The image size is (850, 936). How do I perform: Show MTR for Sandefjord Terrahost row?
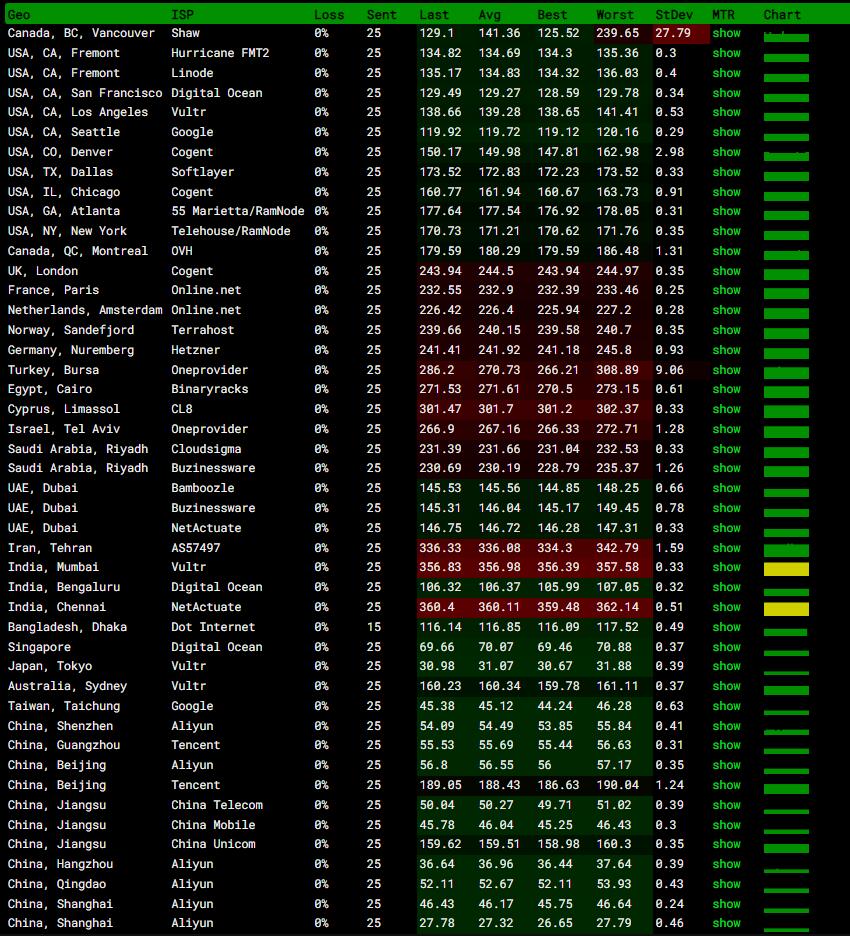pos(726,330)
